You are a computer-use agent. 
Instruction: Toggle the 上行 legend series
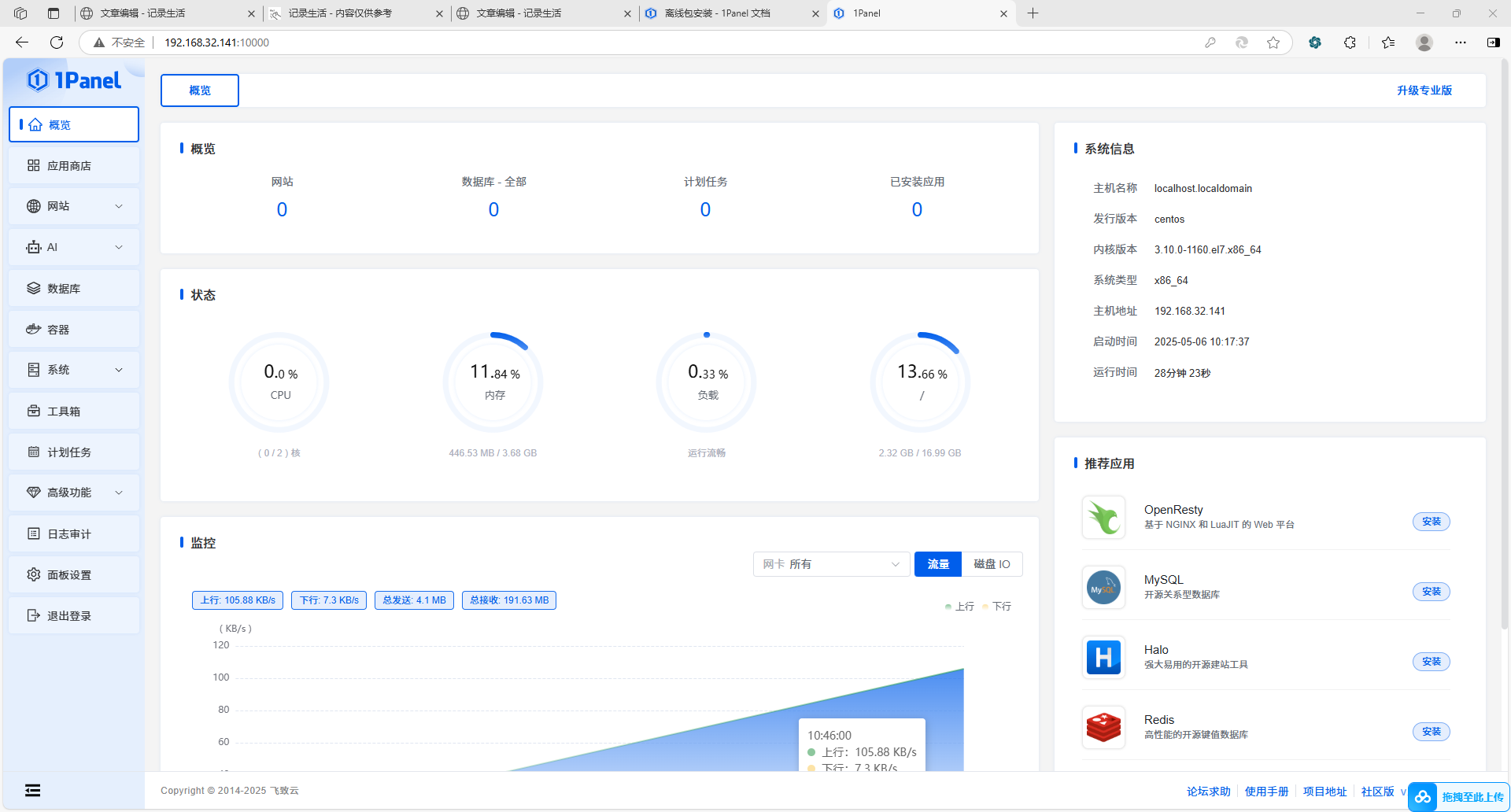coord(959,607)
